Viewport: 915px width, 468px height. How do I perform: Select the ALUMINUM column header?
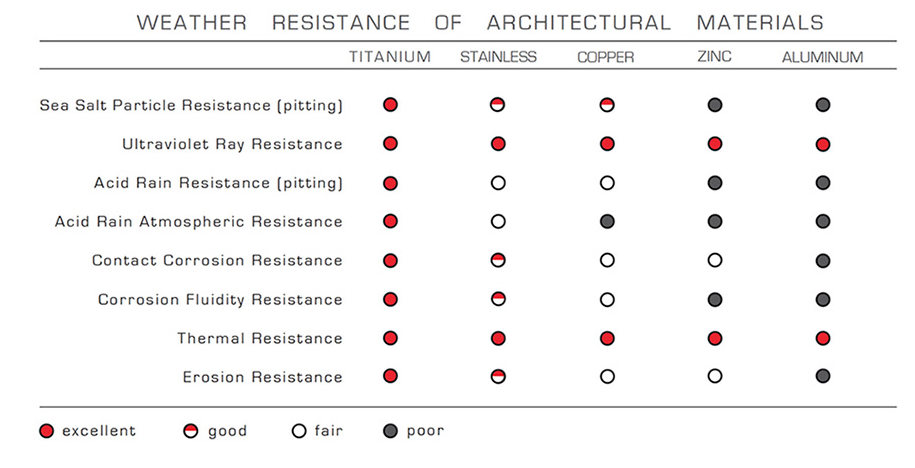coord(822,57)
